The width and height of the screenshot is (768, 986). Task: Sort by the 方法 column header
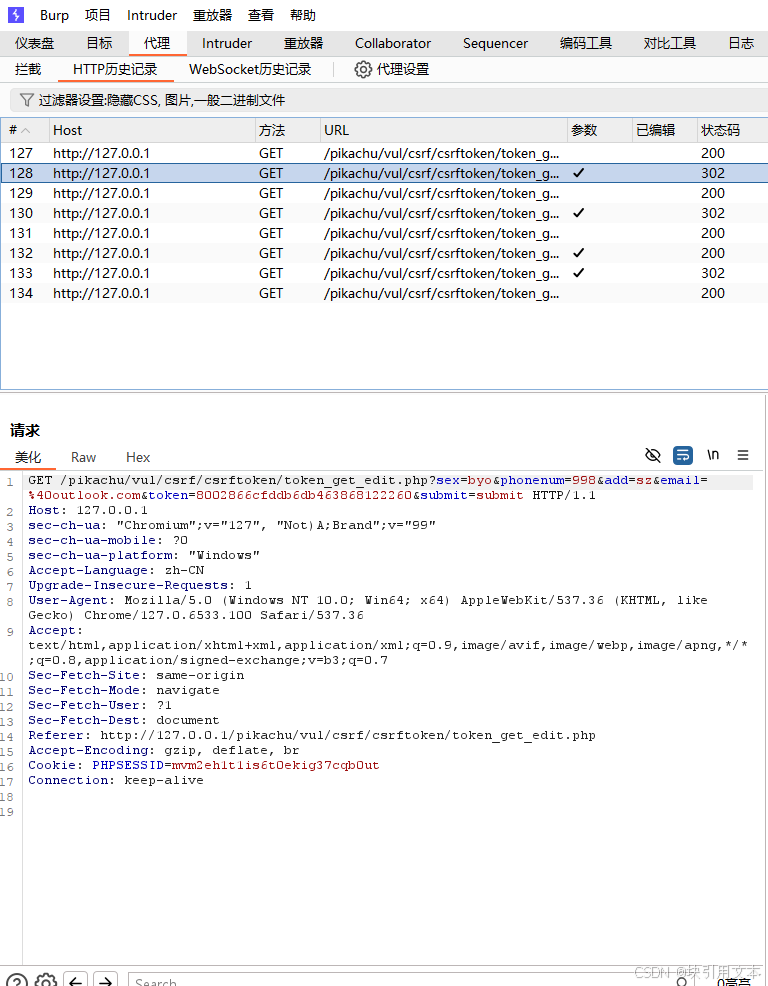287,130
